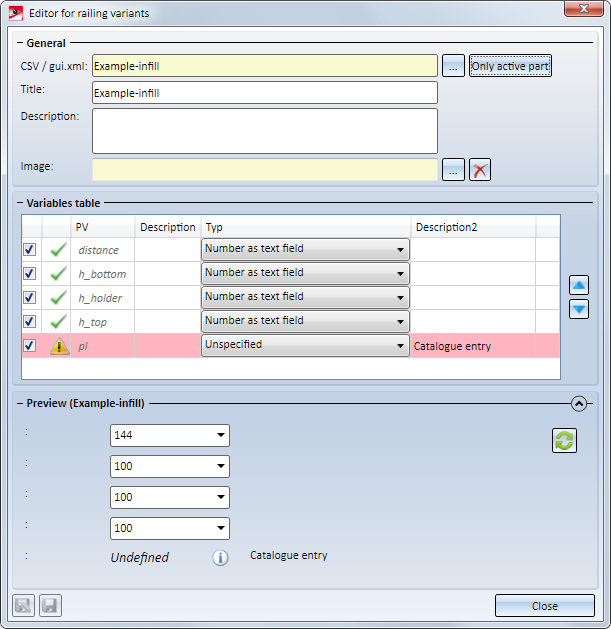Click the application icon in title bar

16,13
